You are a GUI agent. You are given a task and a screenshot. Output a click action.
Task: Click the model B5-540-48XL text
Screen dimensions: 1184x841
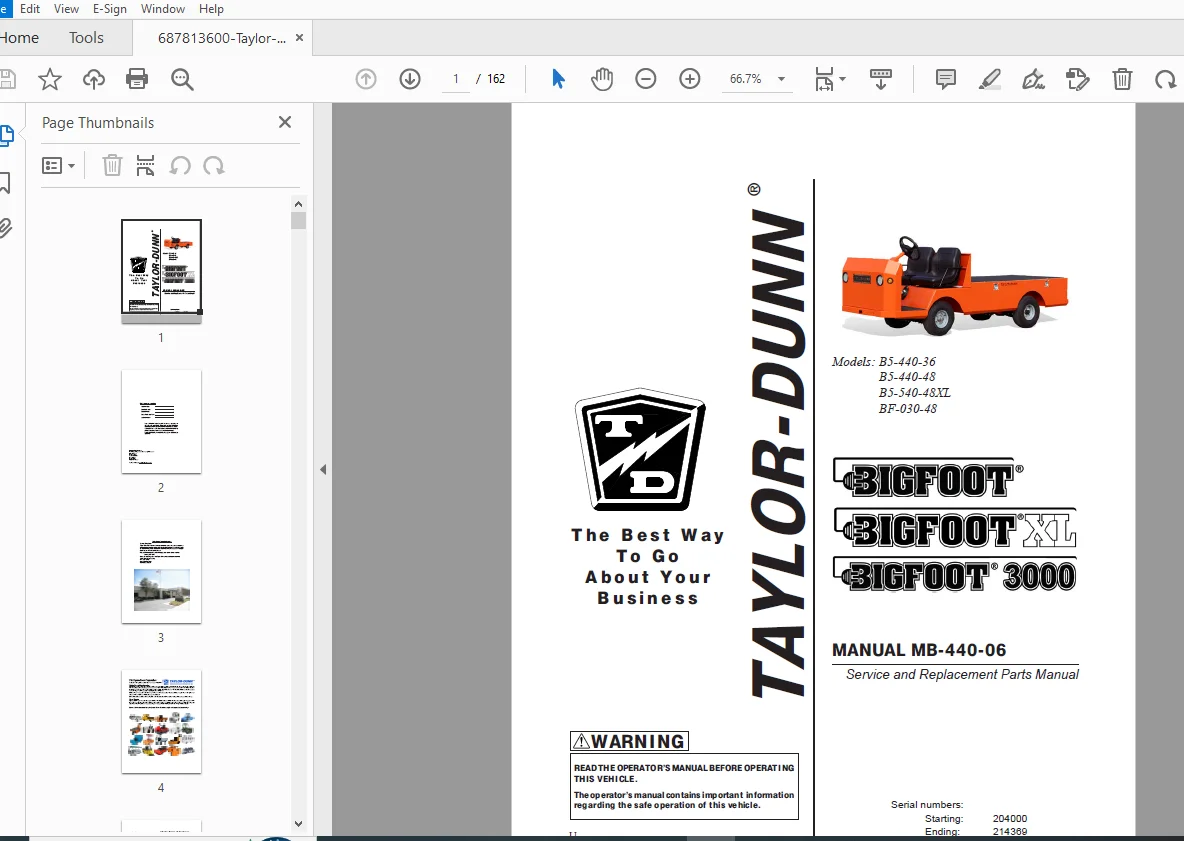point(914,393)
